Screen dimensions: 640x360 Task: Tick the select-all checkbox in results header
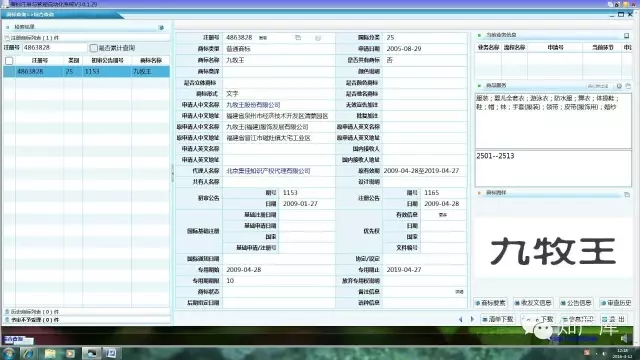(9, 61)
